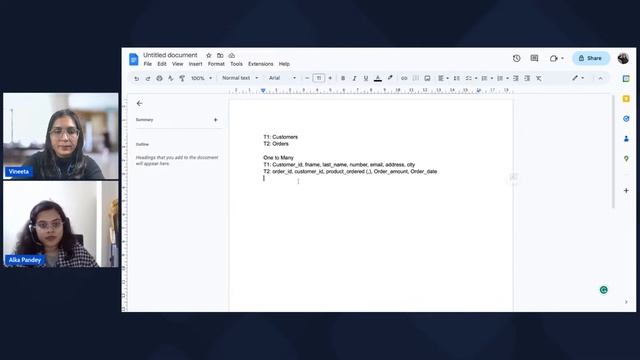Open the Google Docs home icon
The height and width of the screenshot is (360, 640).
pos(133,60)
